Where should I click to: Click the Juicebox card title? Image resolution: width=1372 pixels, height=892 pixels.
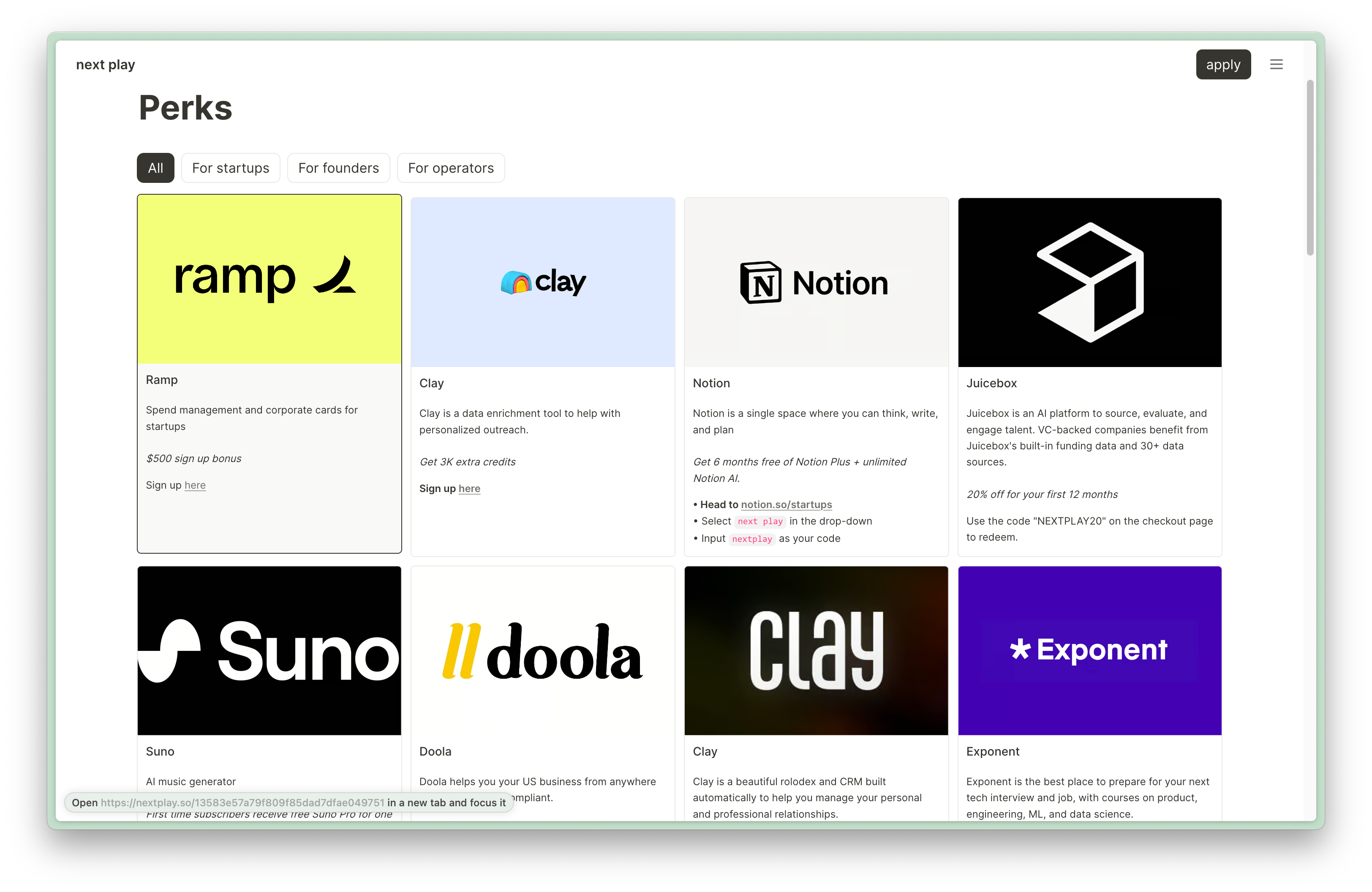click(x=991, y=383)
